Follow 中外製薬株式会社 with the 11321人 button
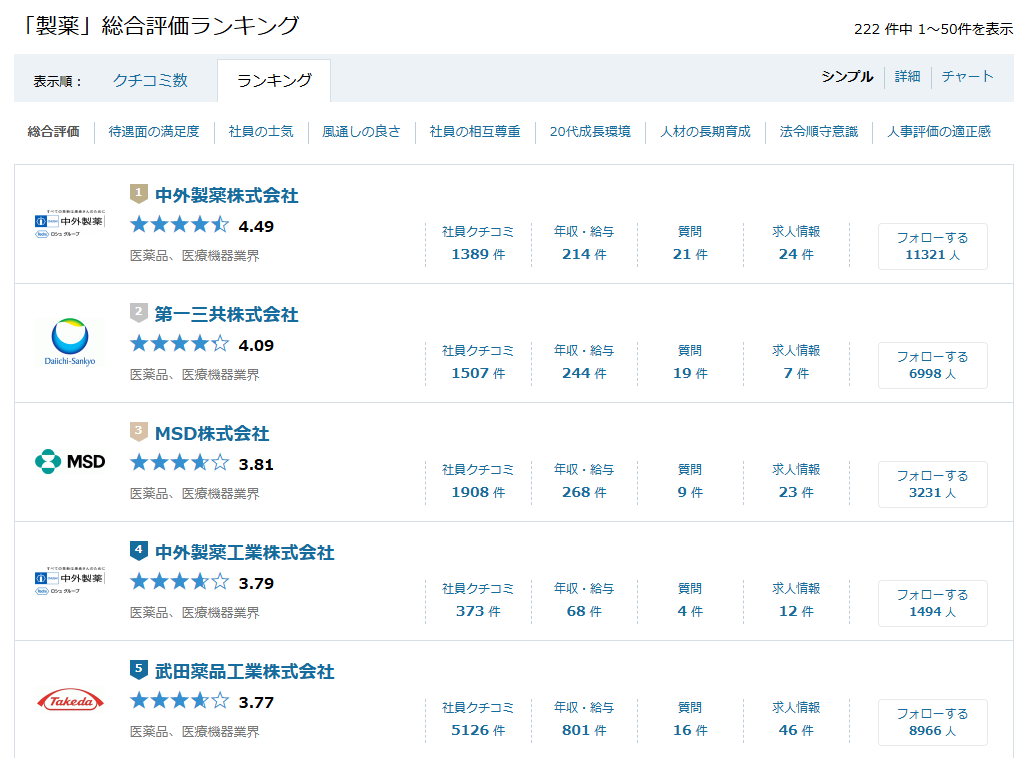Screen dimensions: 1024x758 click(x=933, y=246)
